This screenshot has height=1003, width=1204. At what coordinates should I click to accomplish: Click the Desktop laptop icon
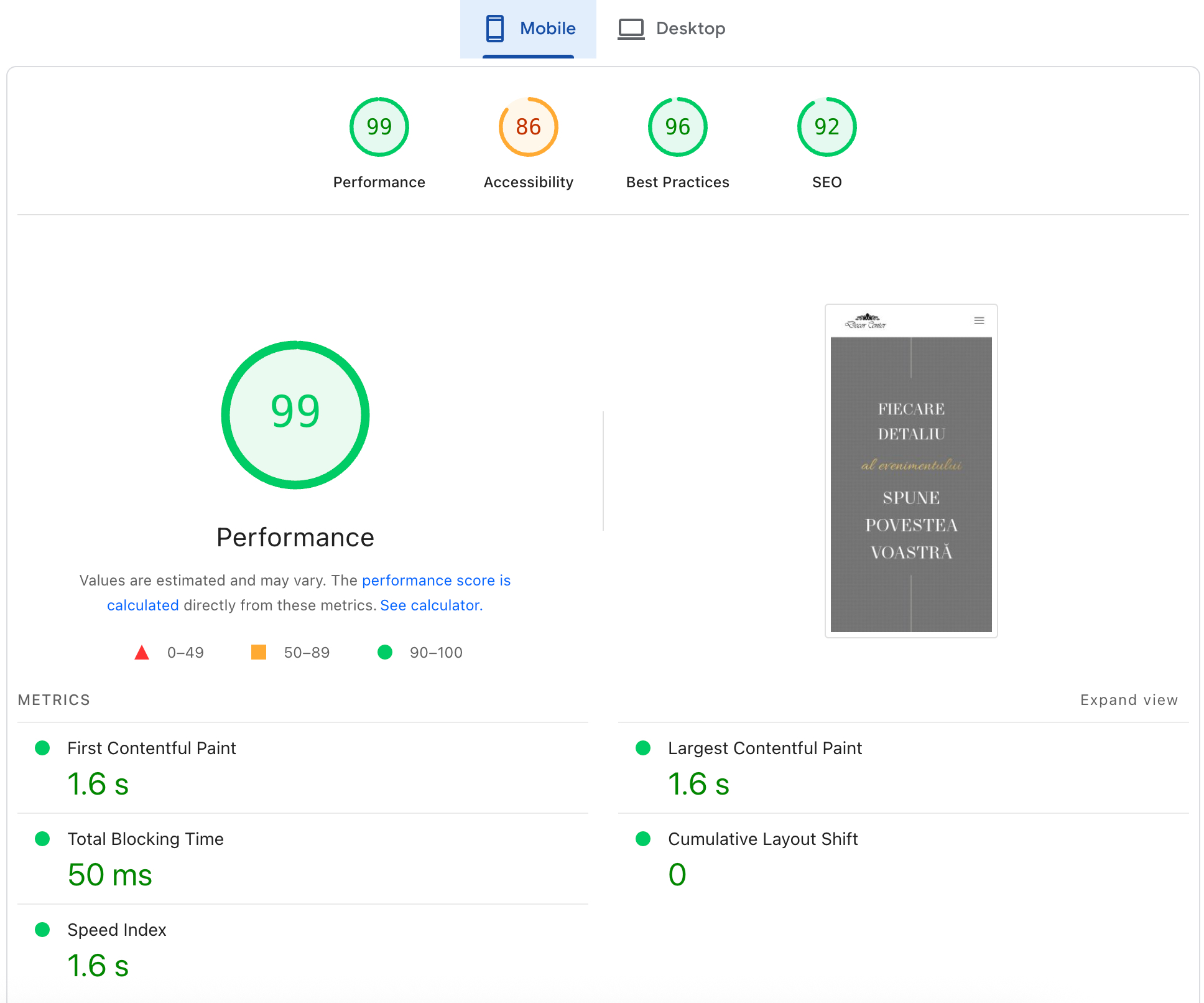pos(631,29)
